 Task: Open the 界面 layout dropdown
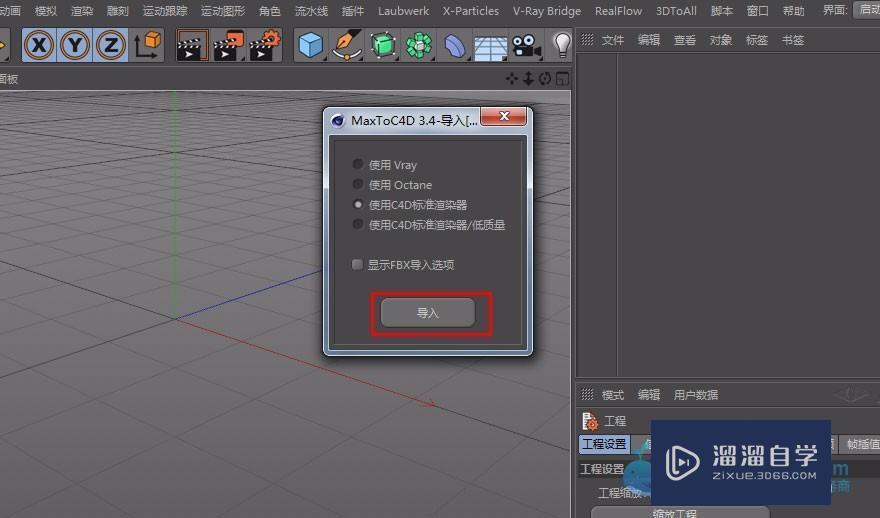pos(866,10)
